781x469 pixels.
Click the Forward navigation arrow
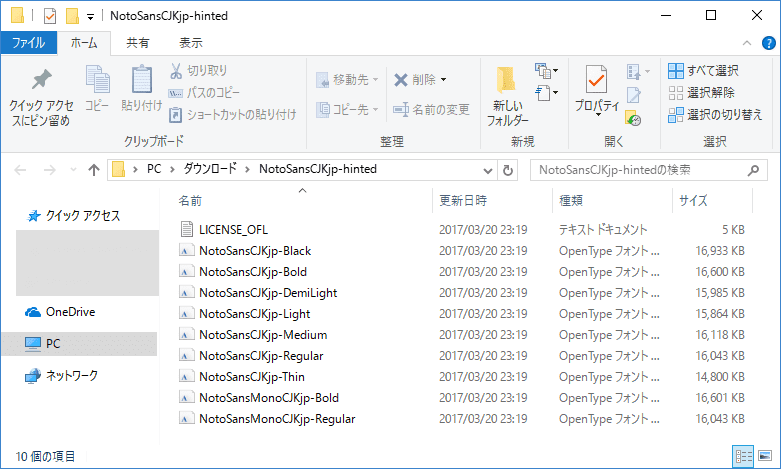pyautogui.click(x=49, y=170)
